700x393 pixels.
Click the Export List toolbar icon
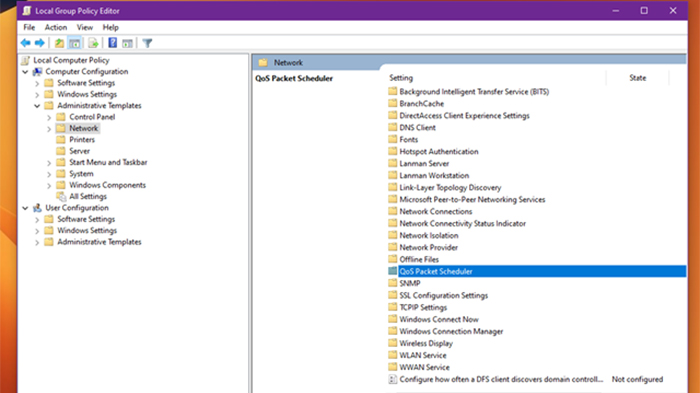click(x=93, y=43)
